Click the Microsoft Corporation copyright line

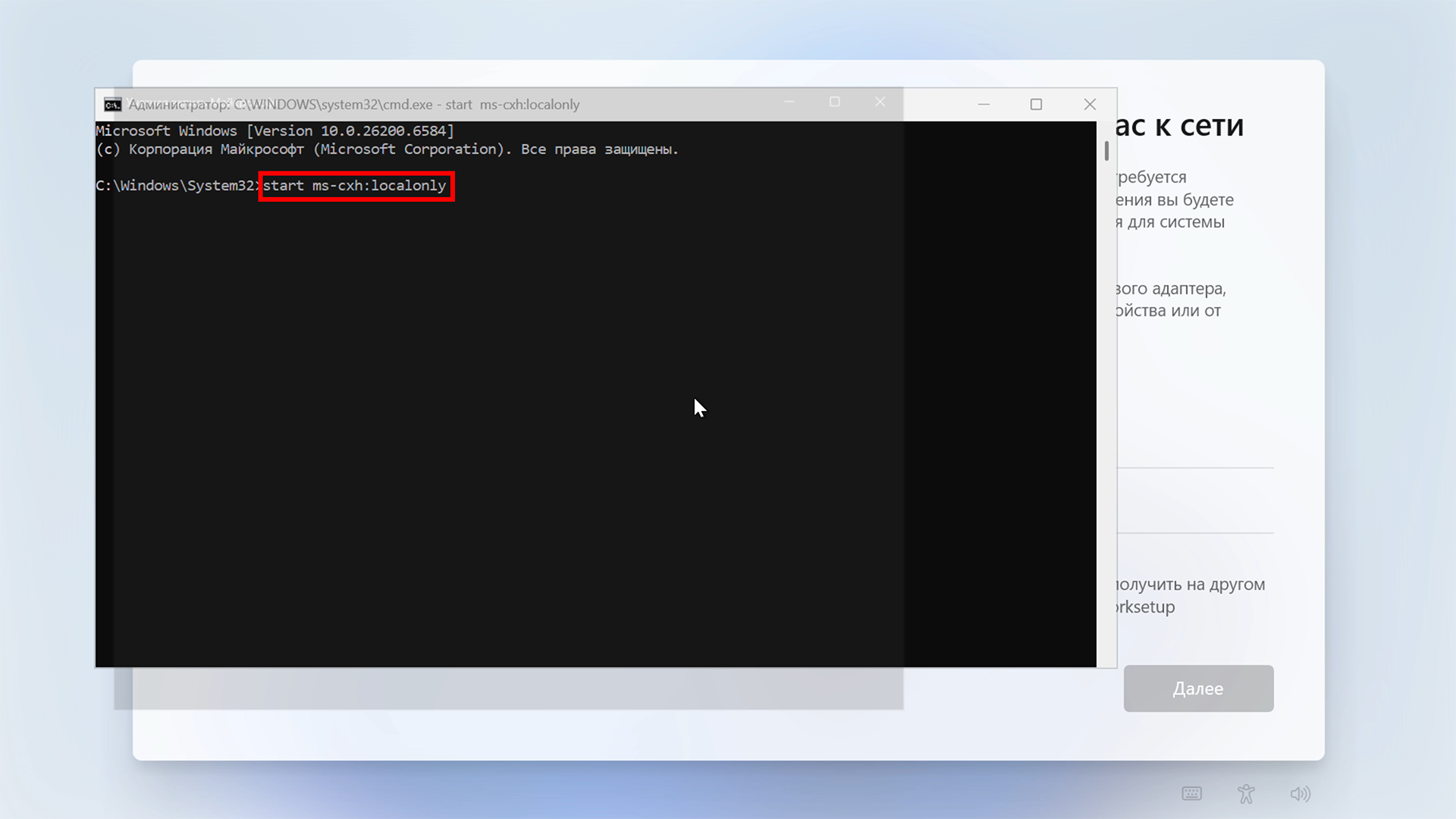[387, 149]
